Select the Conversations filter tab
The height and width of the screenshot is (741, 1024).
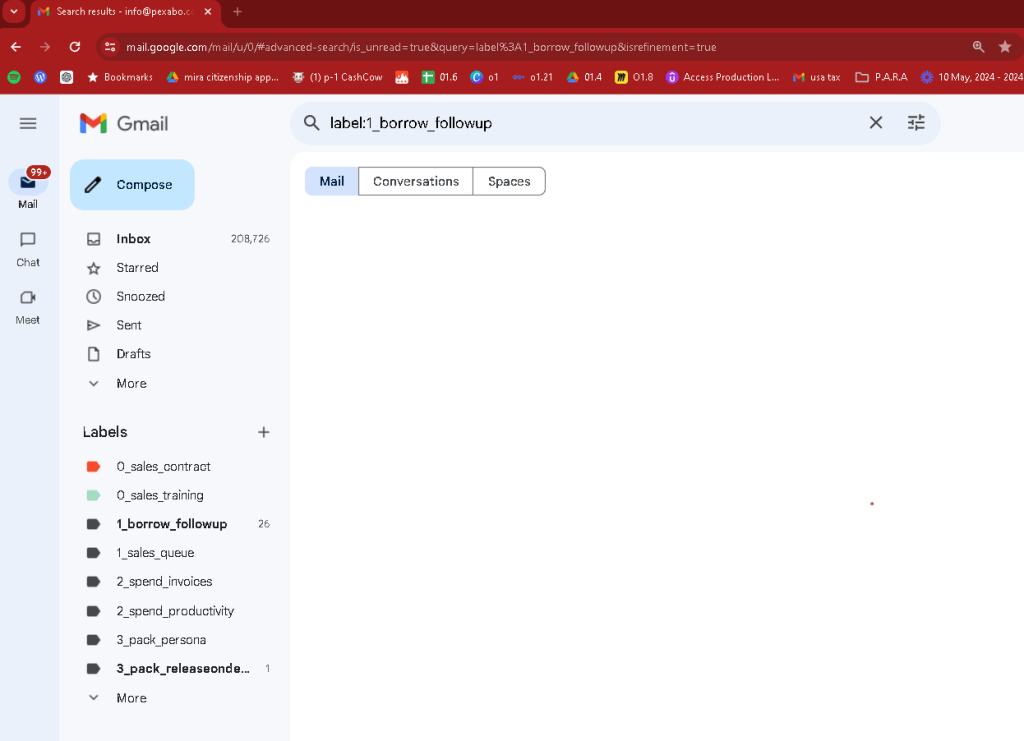click(416, 181)
